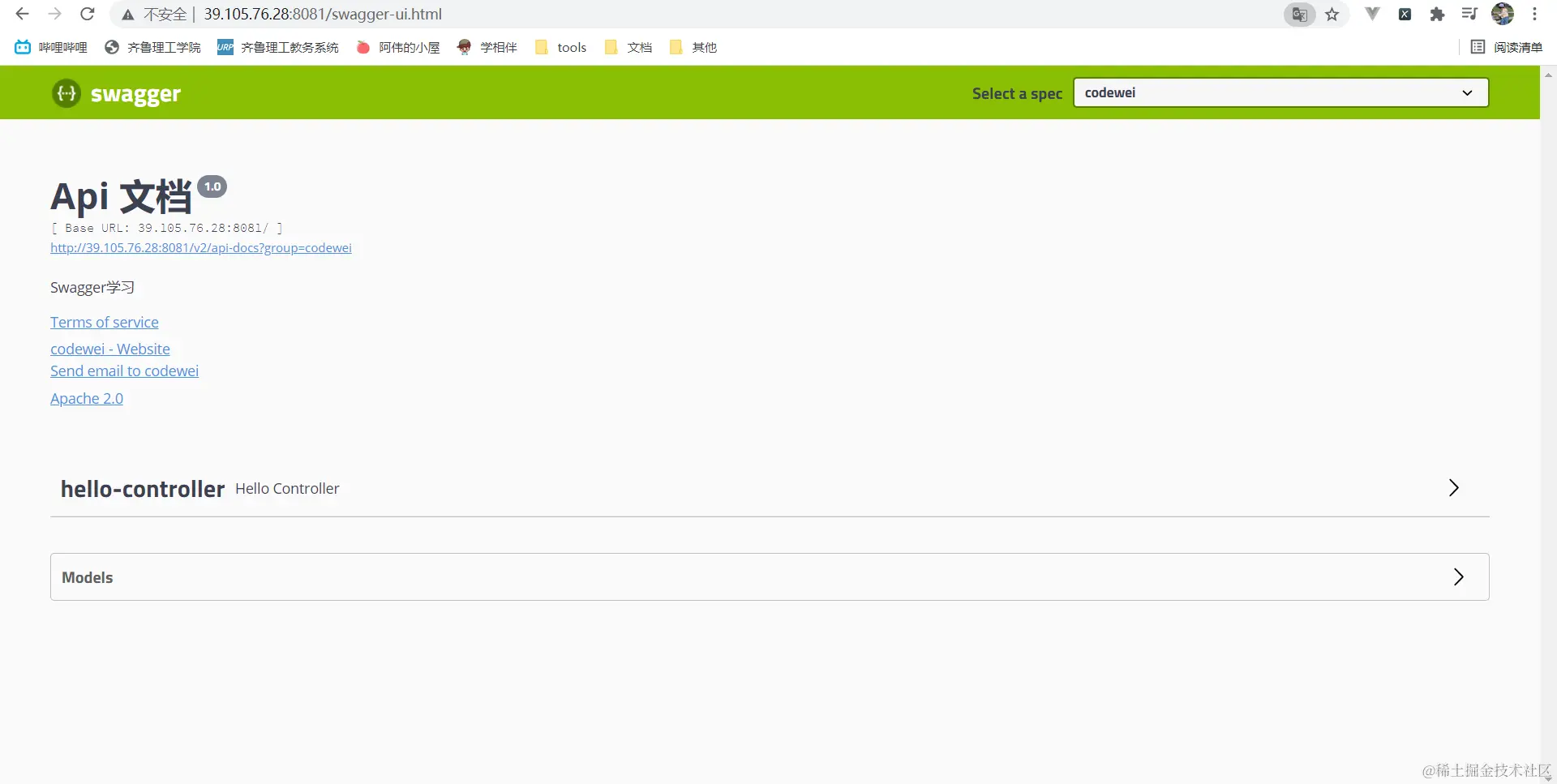The height and width of the screenshot is (784, 1557).
Task: Click the Swagger logo icon
Action: pyautogui.click(x=66, y=93)
